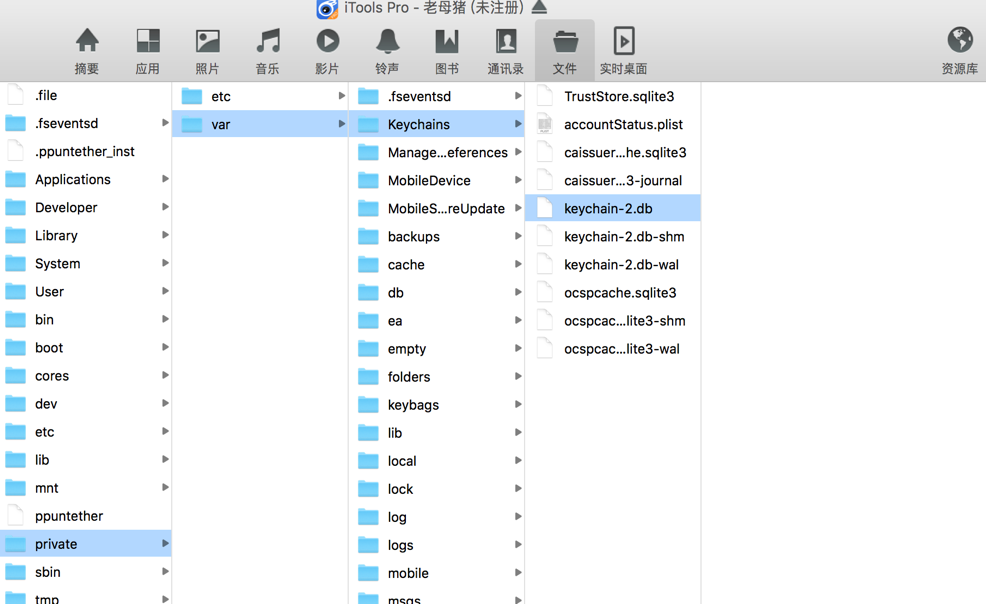The width and height of the screenshot is (986, 604).
Task: Select caissuer...he.sqlite3 file
Action: (613, 152)
